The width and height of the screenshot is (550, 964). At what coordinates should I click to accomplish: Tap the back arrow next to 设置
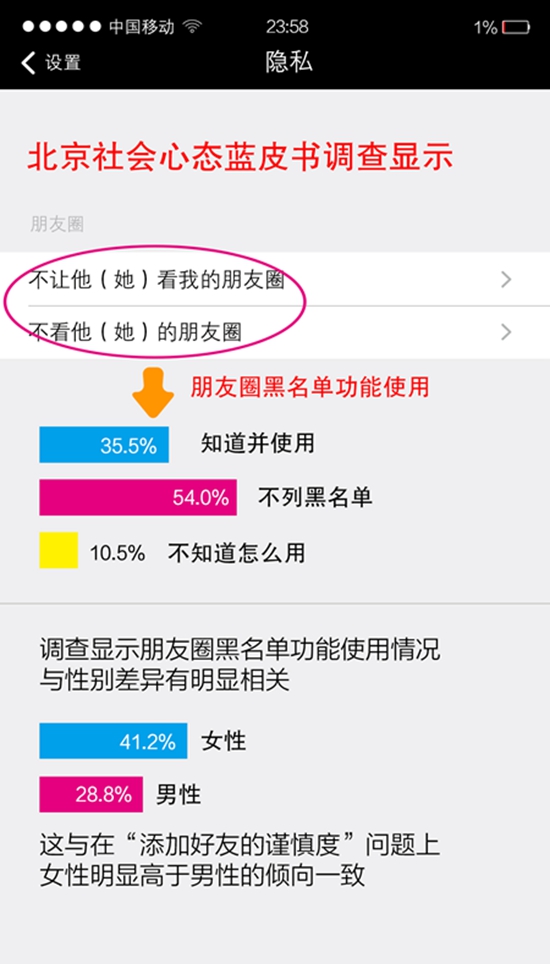(28, 63)
